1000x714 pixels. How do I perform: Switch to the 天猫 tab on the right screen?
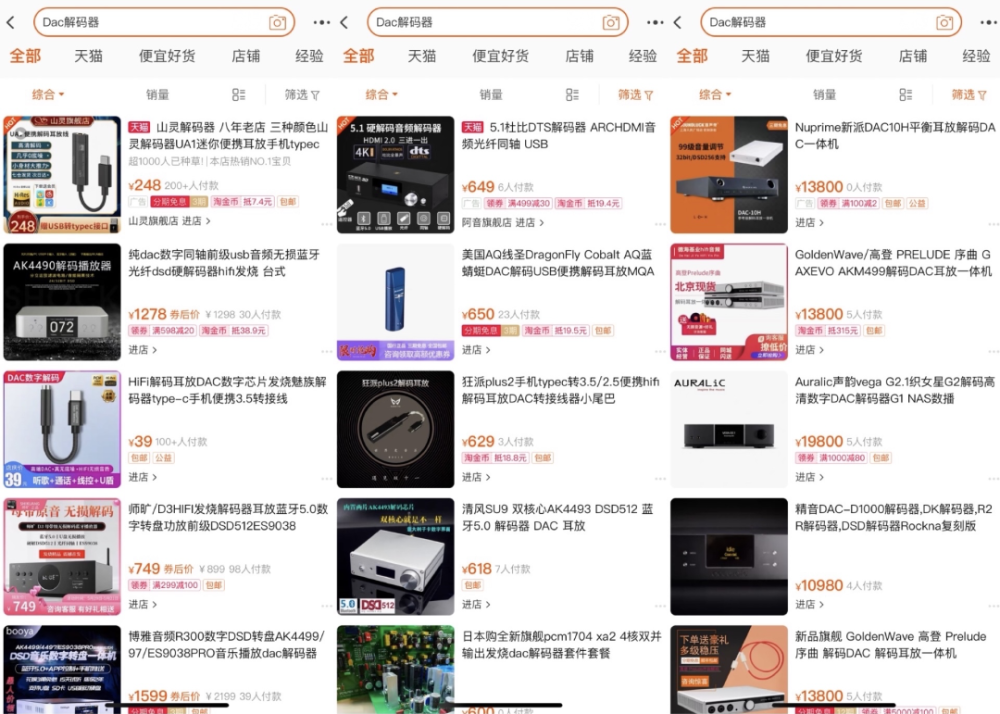coord(756,56)
